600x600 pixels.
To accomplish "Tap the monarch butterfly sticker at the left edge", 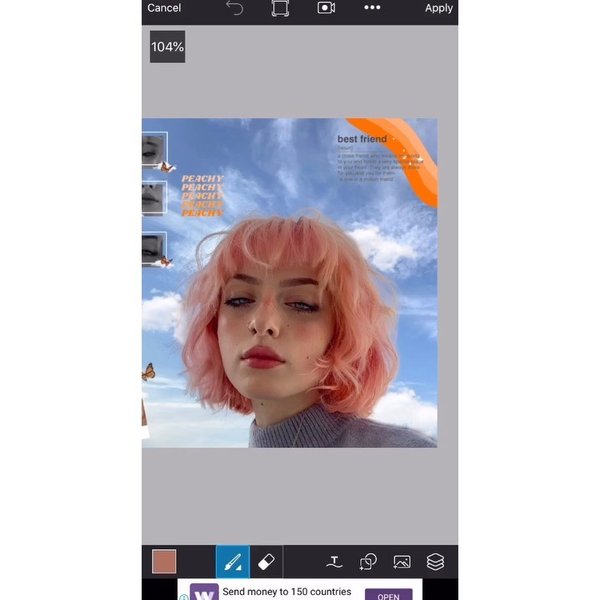I will coord(148,372).
